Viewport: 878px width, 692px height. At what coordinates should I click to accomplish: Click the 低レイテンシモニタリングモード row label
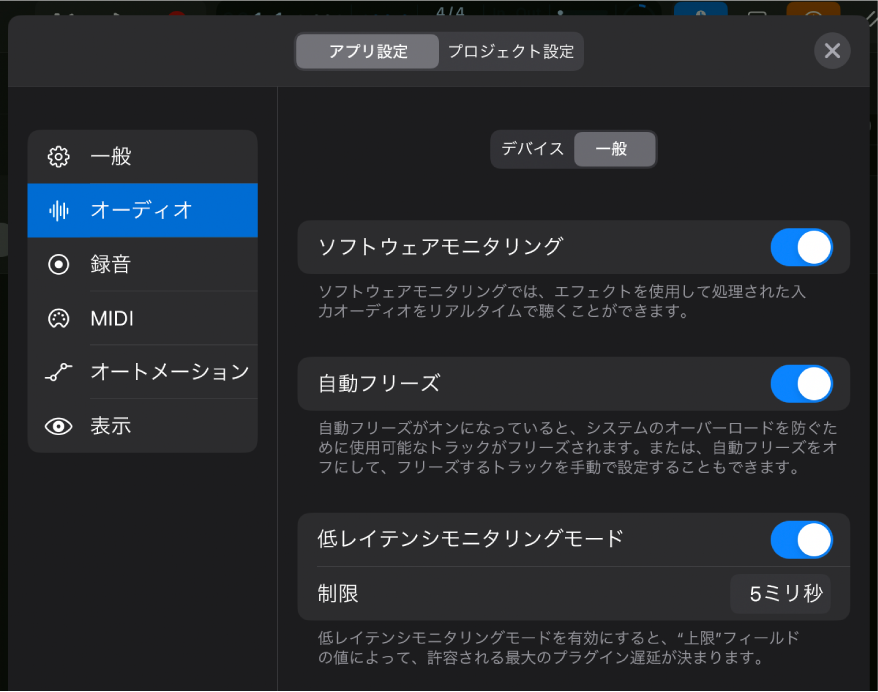(x=470, y=539)
